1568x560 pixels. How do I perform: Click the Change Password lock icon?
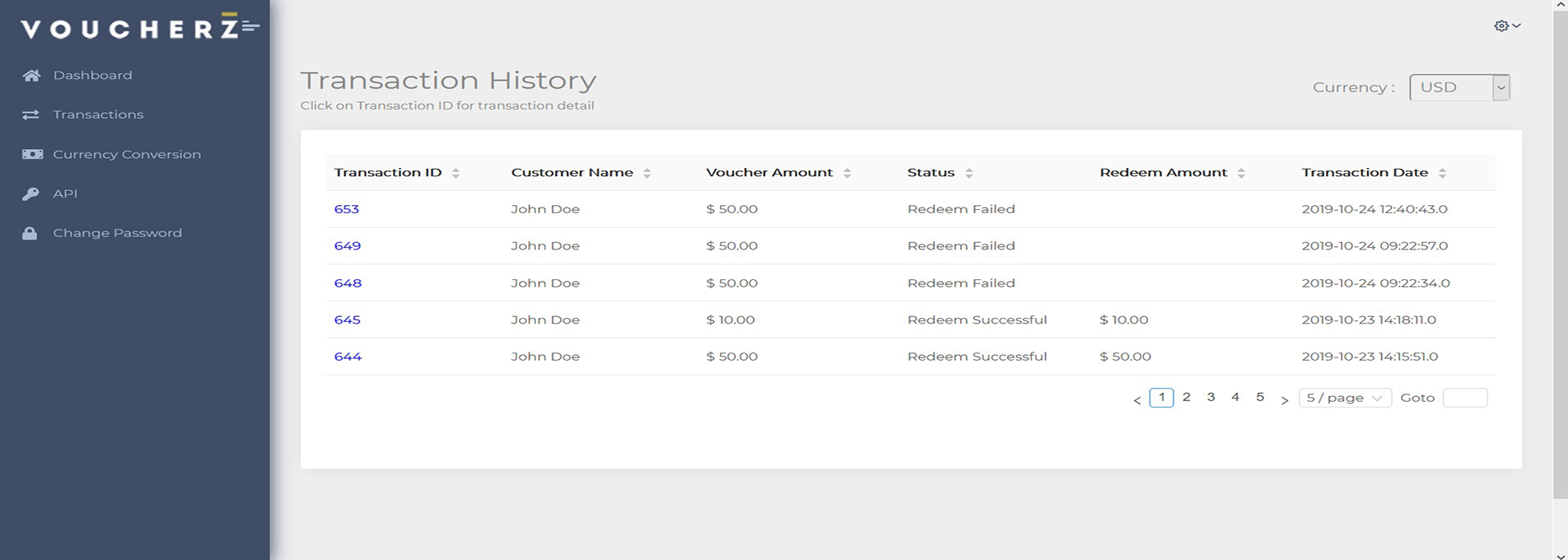(30, 233)
